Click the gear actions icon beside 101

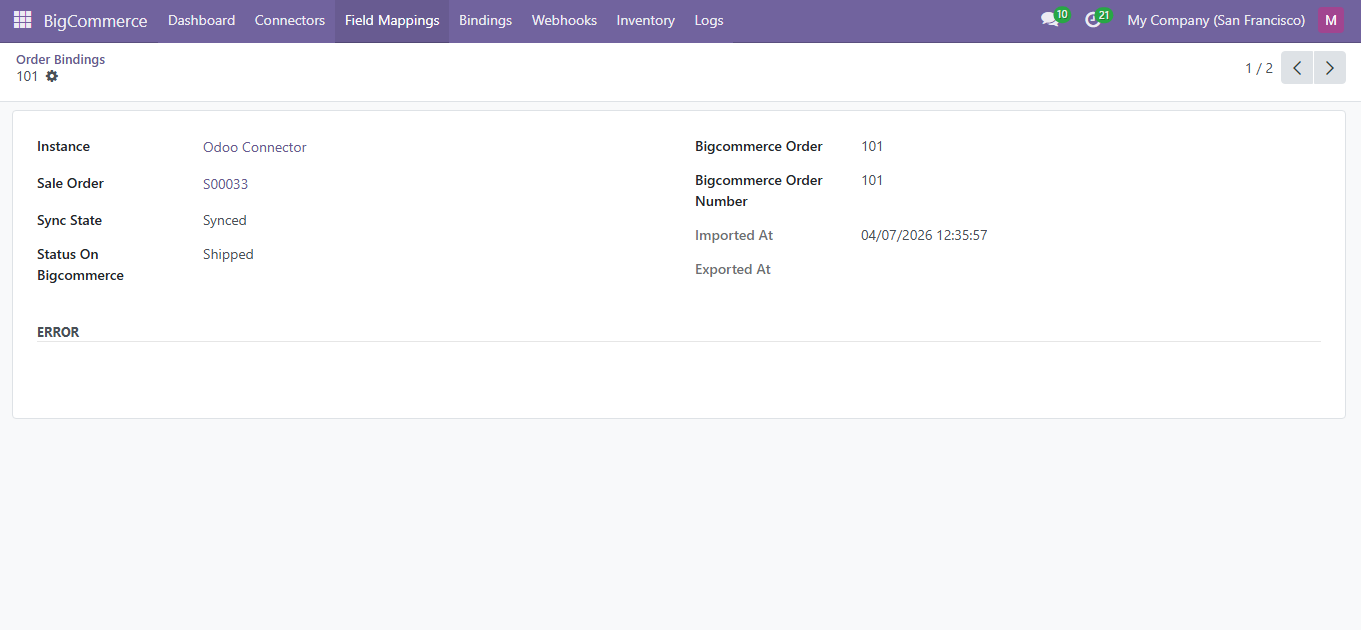click(x=52, y=76)
